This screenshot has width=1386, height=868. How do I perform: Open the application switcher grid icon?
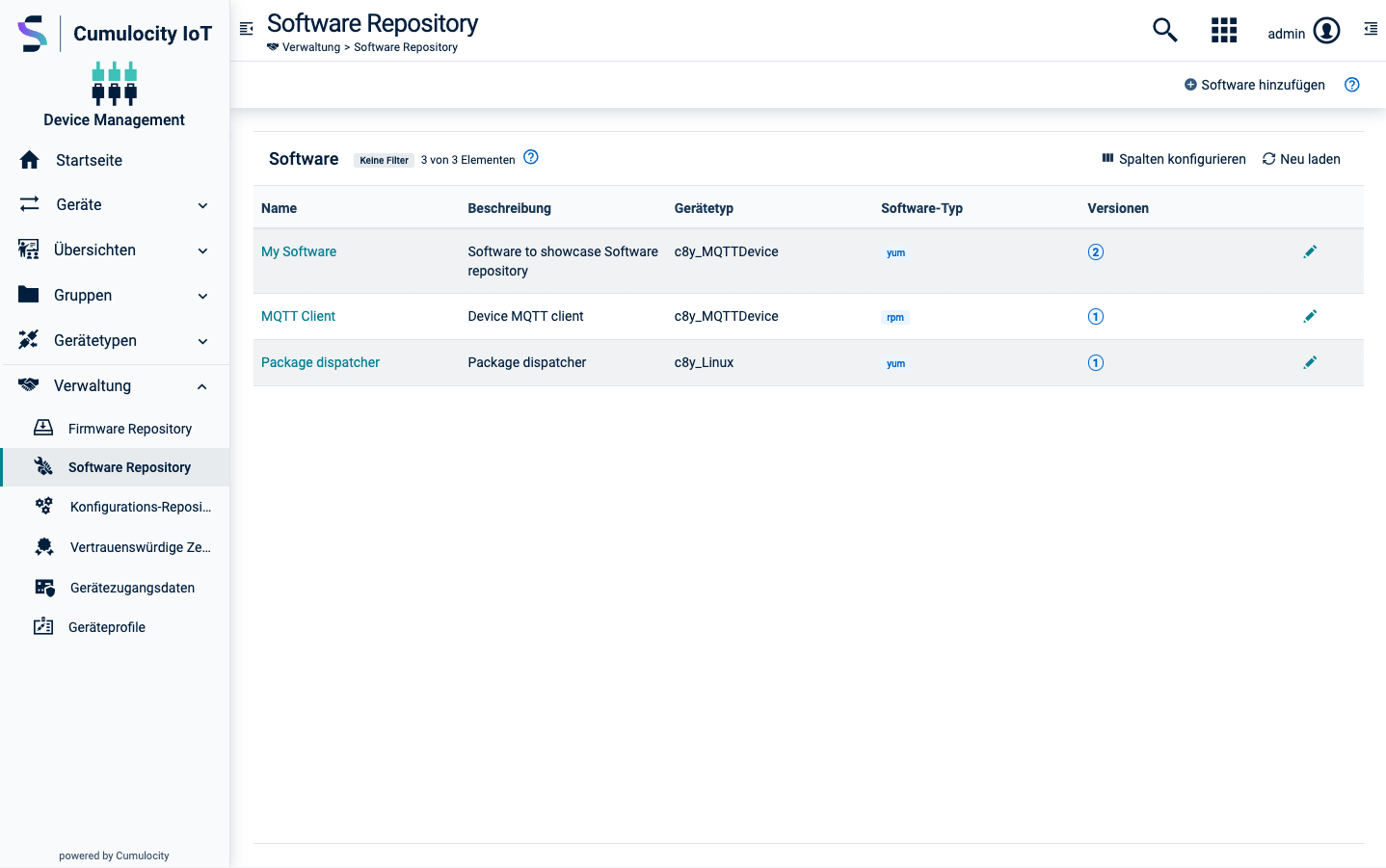tap(1224, 30)
